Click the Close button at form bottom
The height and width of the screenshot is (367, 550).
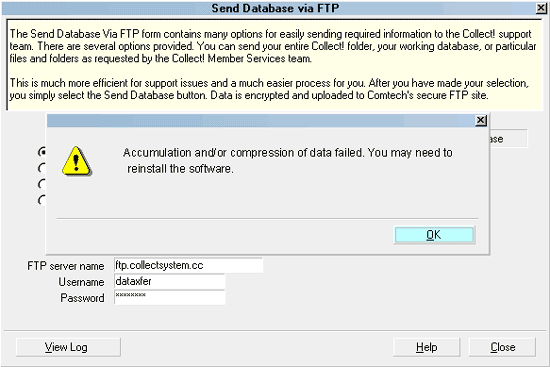point(502,347)
